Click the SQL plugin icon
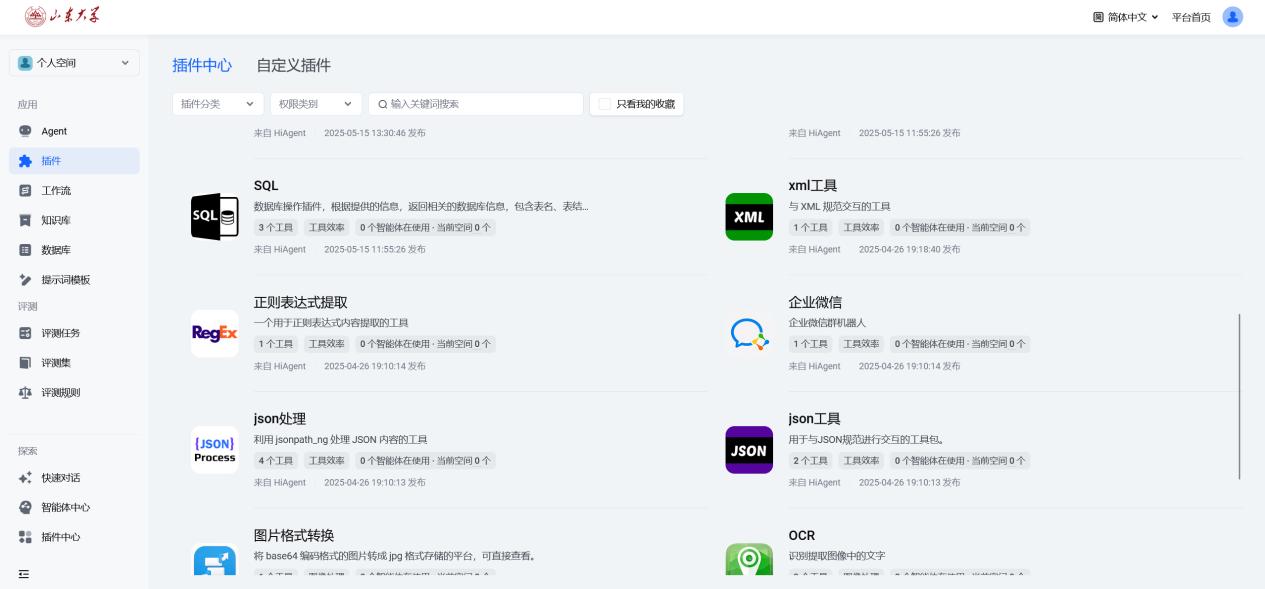Screen dimensions: 1265x589 [215, 216]
